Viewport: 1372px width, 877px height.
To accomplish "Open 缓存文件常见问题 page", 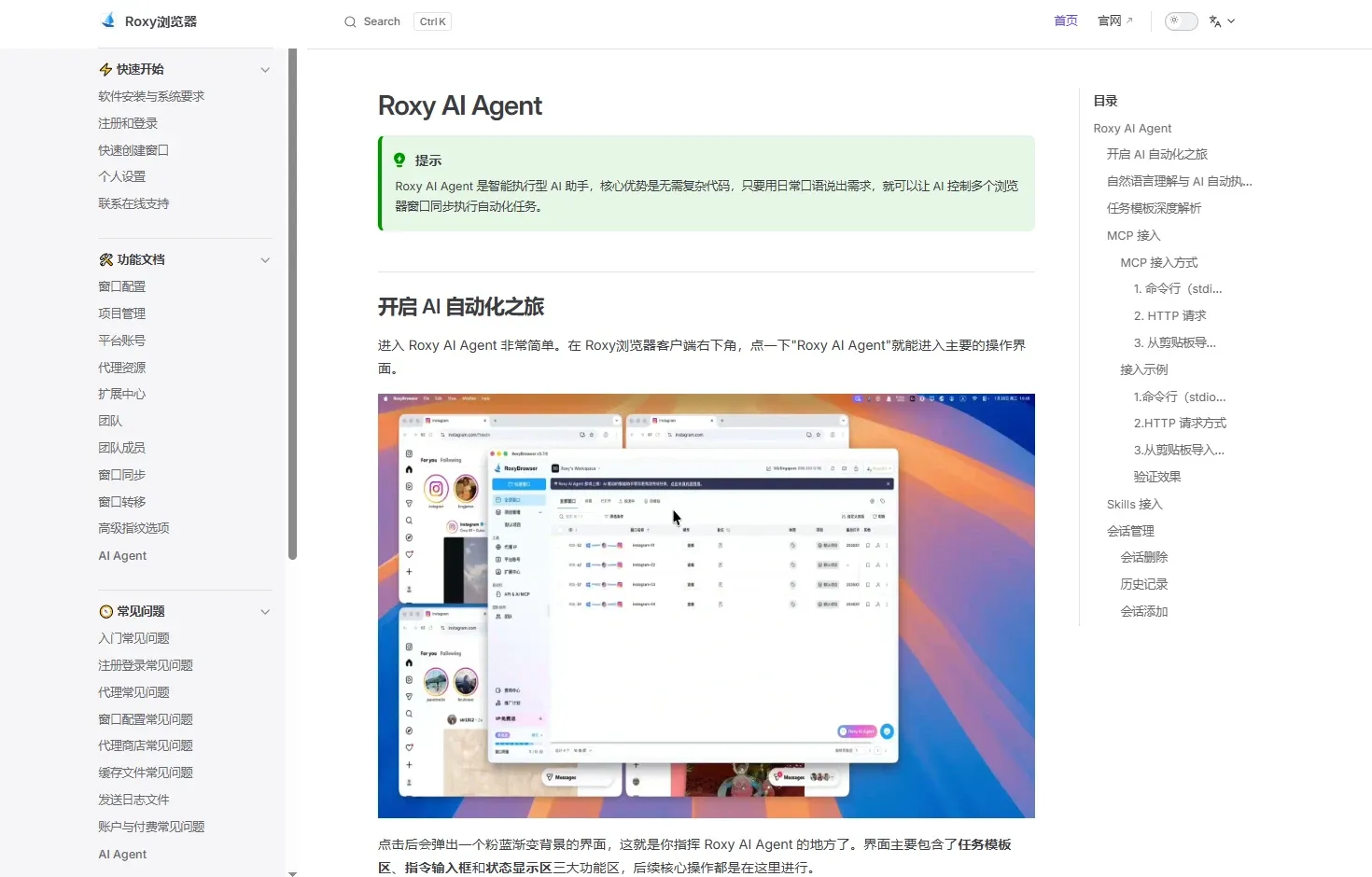I will [146, 773].
